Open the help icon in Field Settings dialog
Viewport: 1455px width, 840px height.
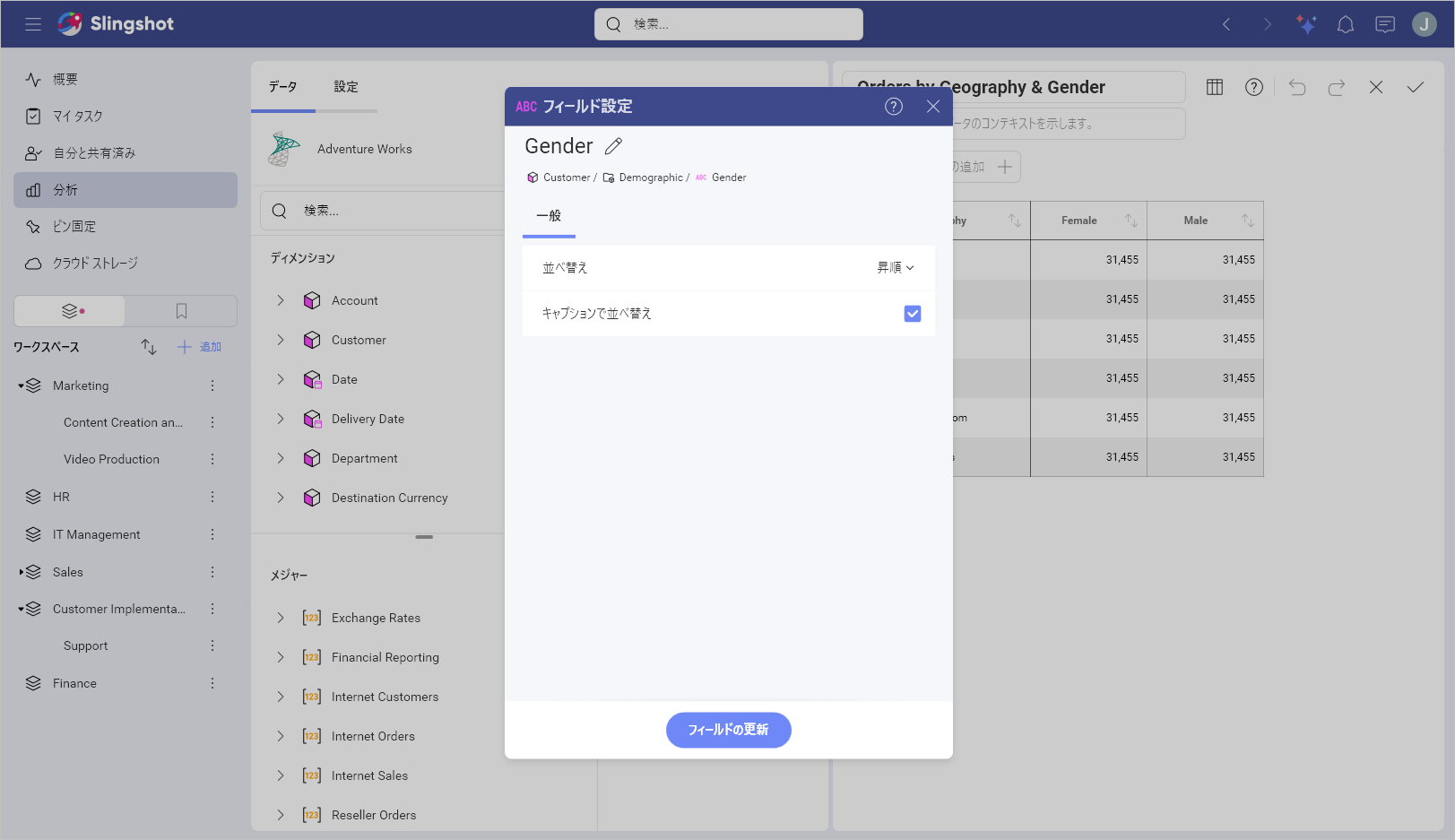click(x=894, y=107)
